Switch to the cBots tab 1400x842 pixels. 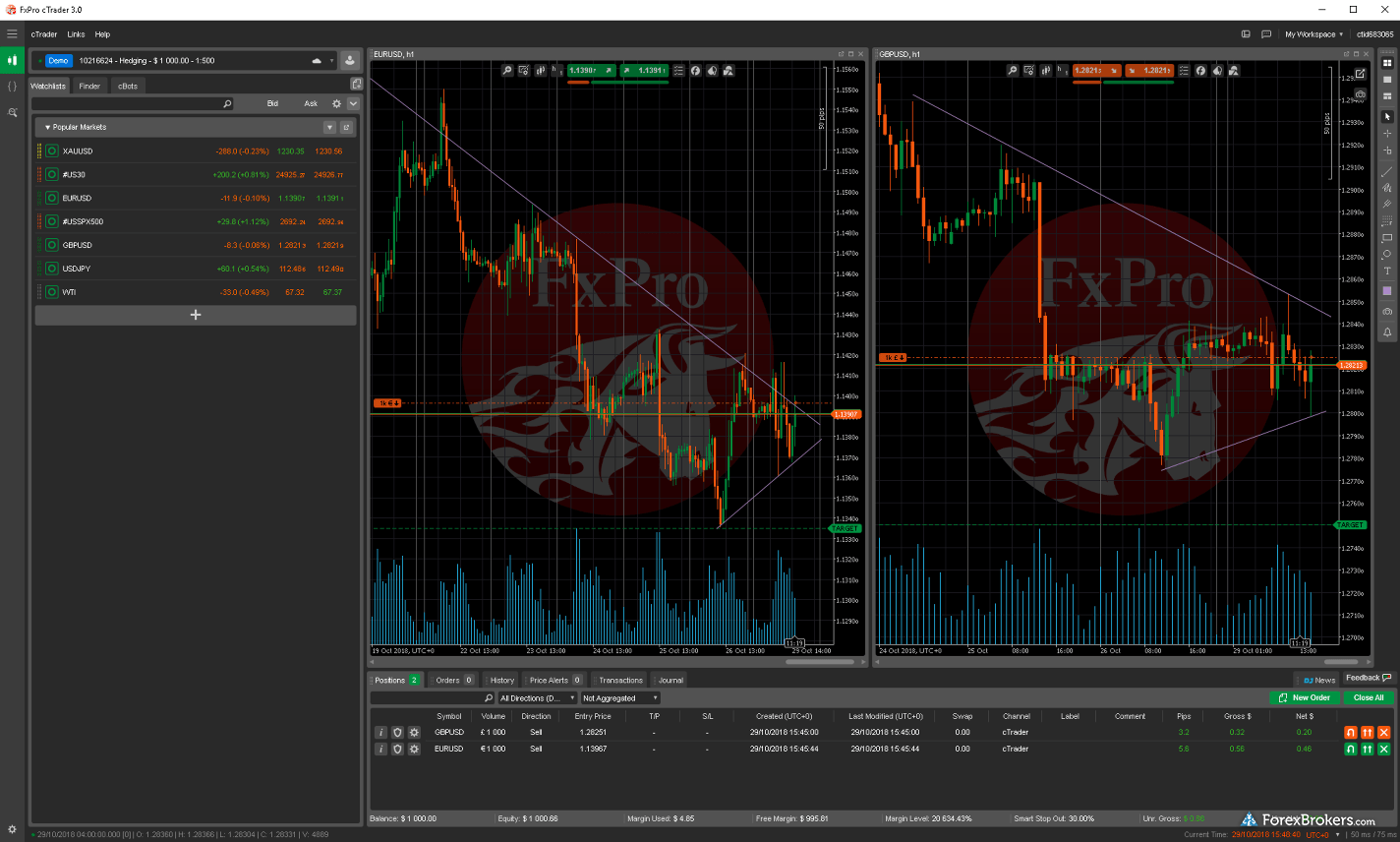[128, 86]
